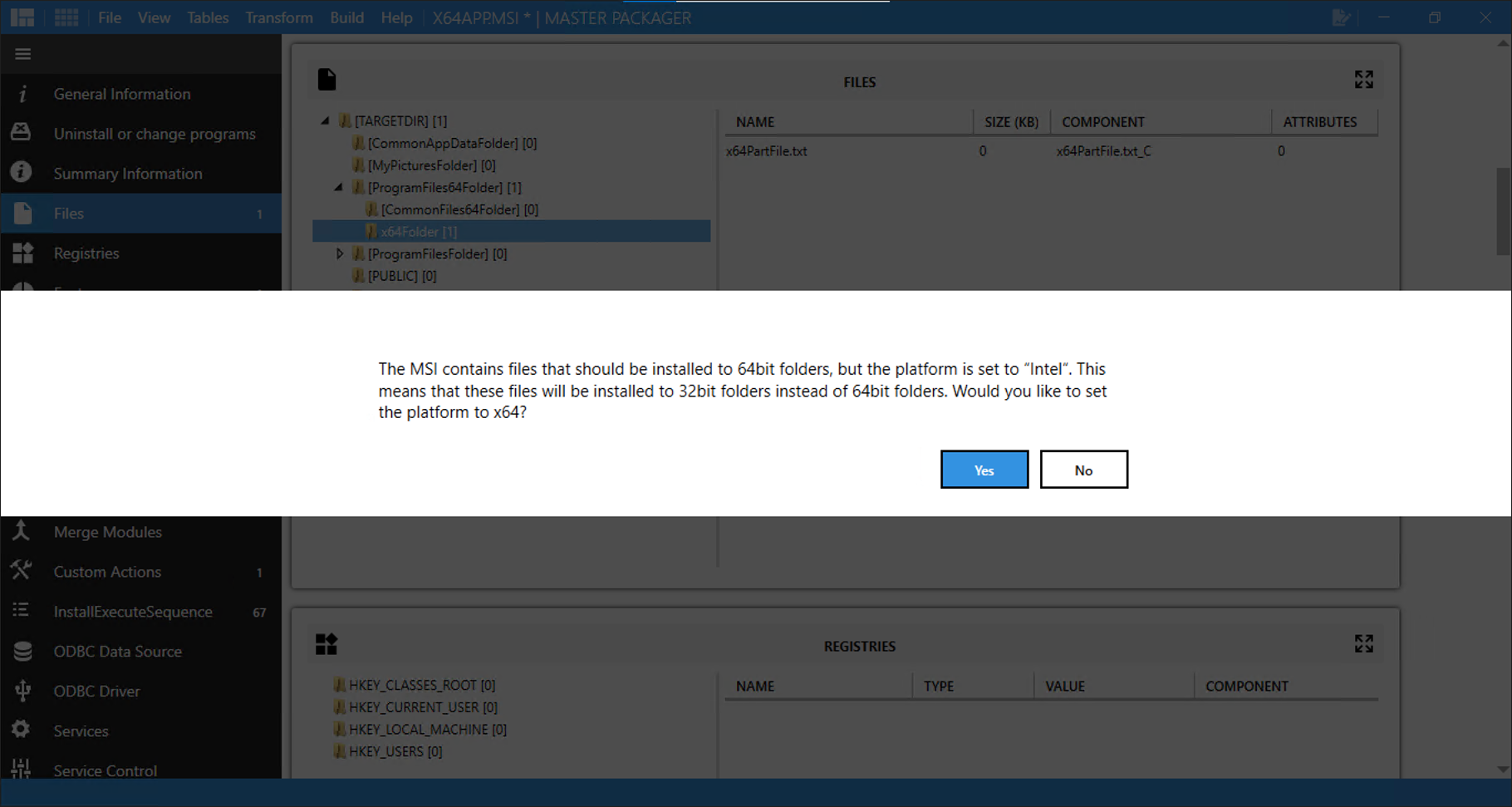Sort files by SIZE (KB) column

pyautogui.click(x=1011, y=121)
